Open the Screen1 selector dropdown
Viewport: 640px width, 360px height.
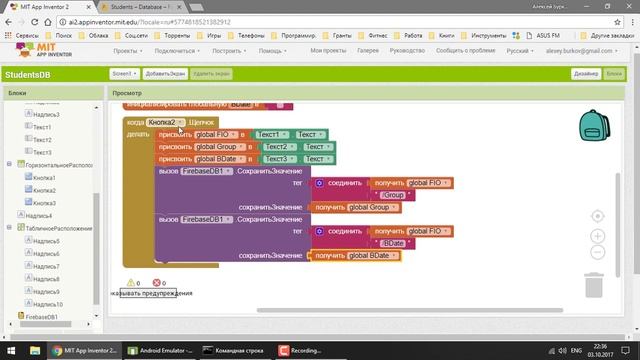(124, 74)
